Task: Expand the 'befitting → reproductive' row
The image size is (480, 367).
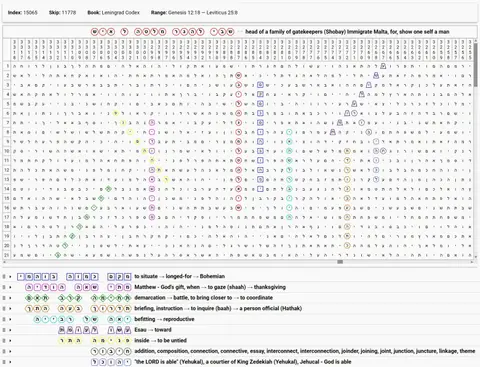Action: 10,319
